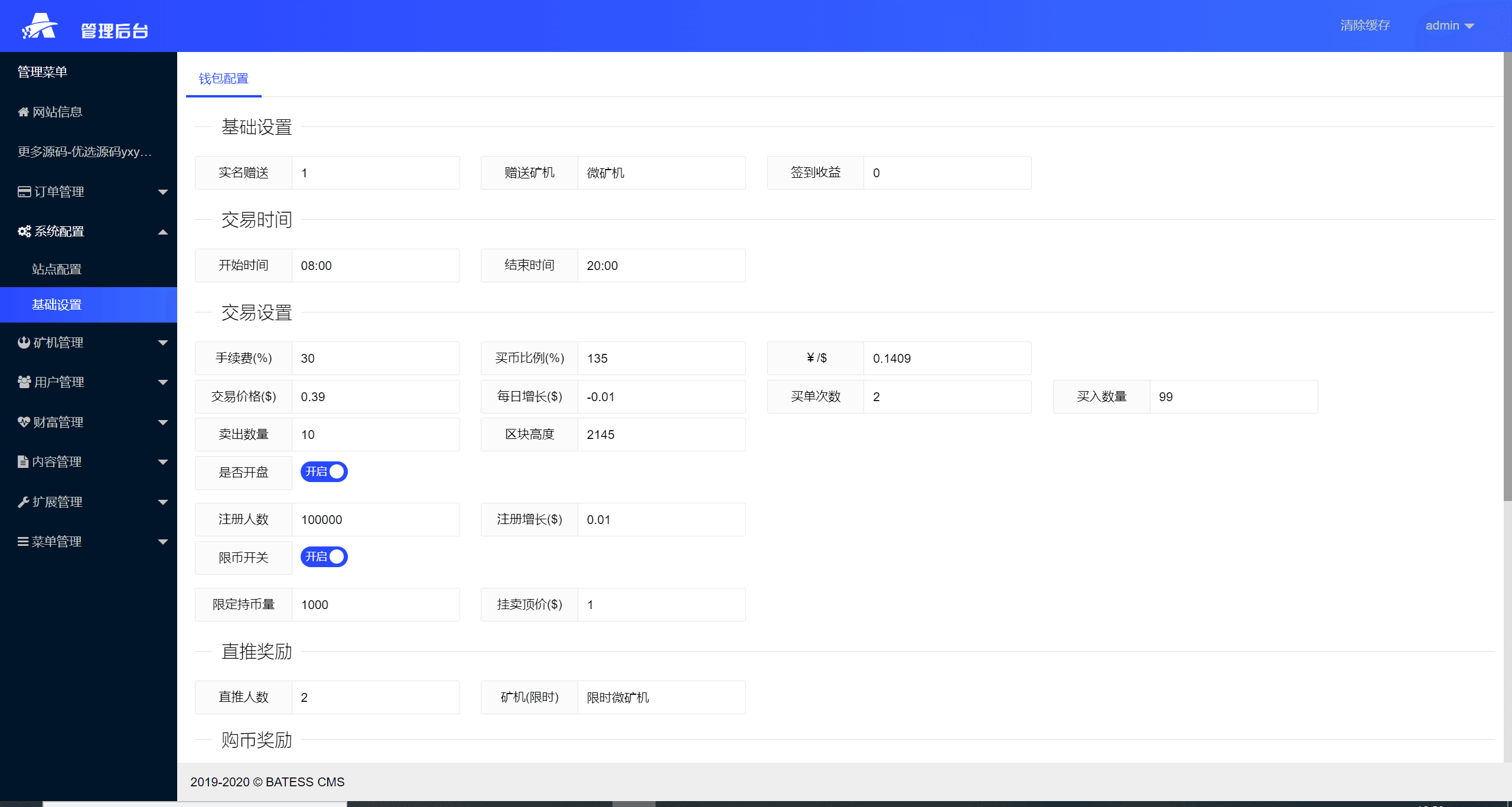Image resolution: width=1512 pixels, height=807 pixels.
Task: Click the heart icon beside 财富管理
Action: pos(24,422)
